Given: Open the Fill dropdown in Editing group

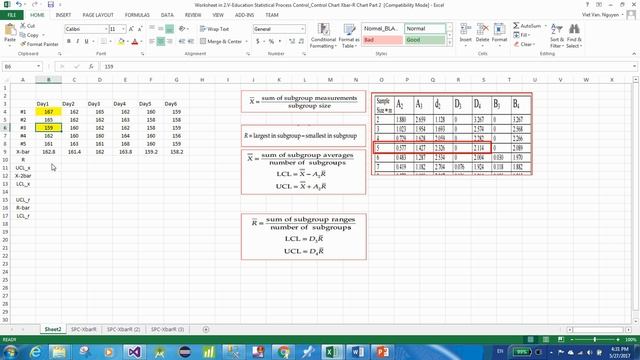Looking at the screenshot, I should coord(522,35).
